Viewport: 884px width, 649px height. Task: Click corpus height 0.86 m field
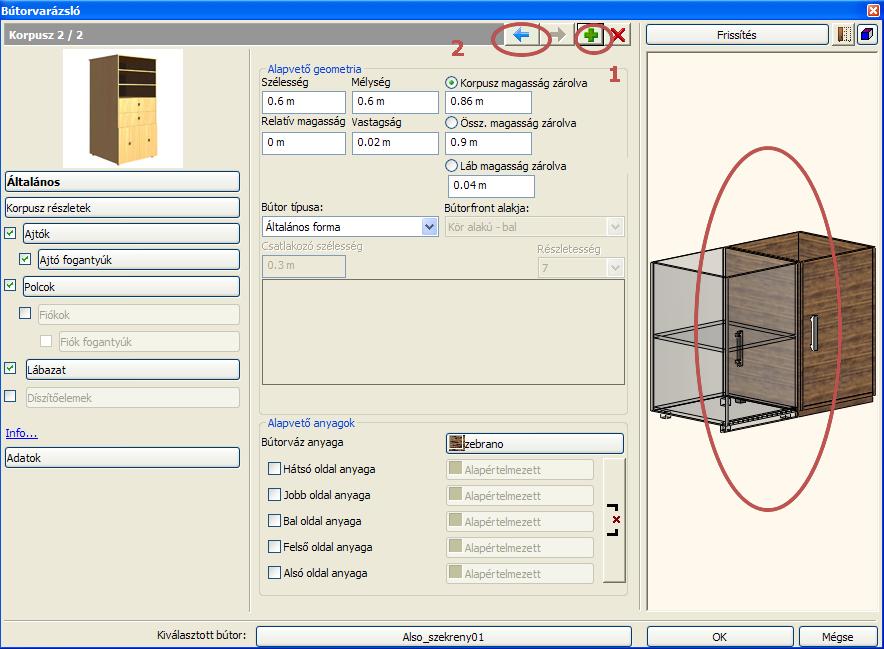pyautogui.click(x=488, y=101)
